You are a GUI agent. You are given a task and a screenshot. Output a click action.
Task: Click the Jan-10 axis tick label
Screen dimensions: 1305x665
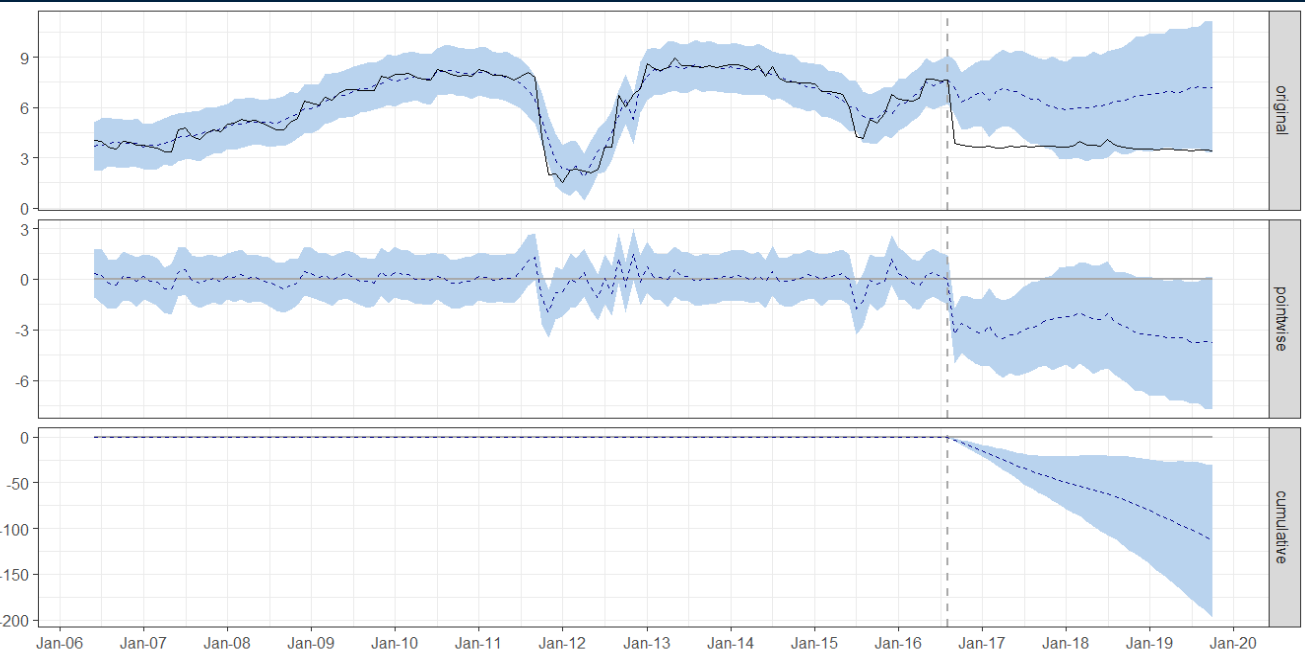click(397, 644)
